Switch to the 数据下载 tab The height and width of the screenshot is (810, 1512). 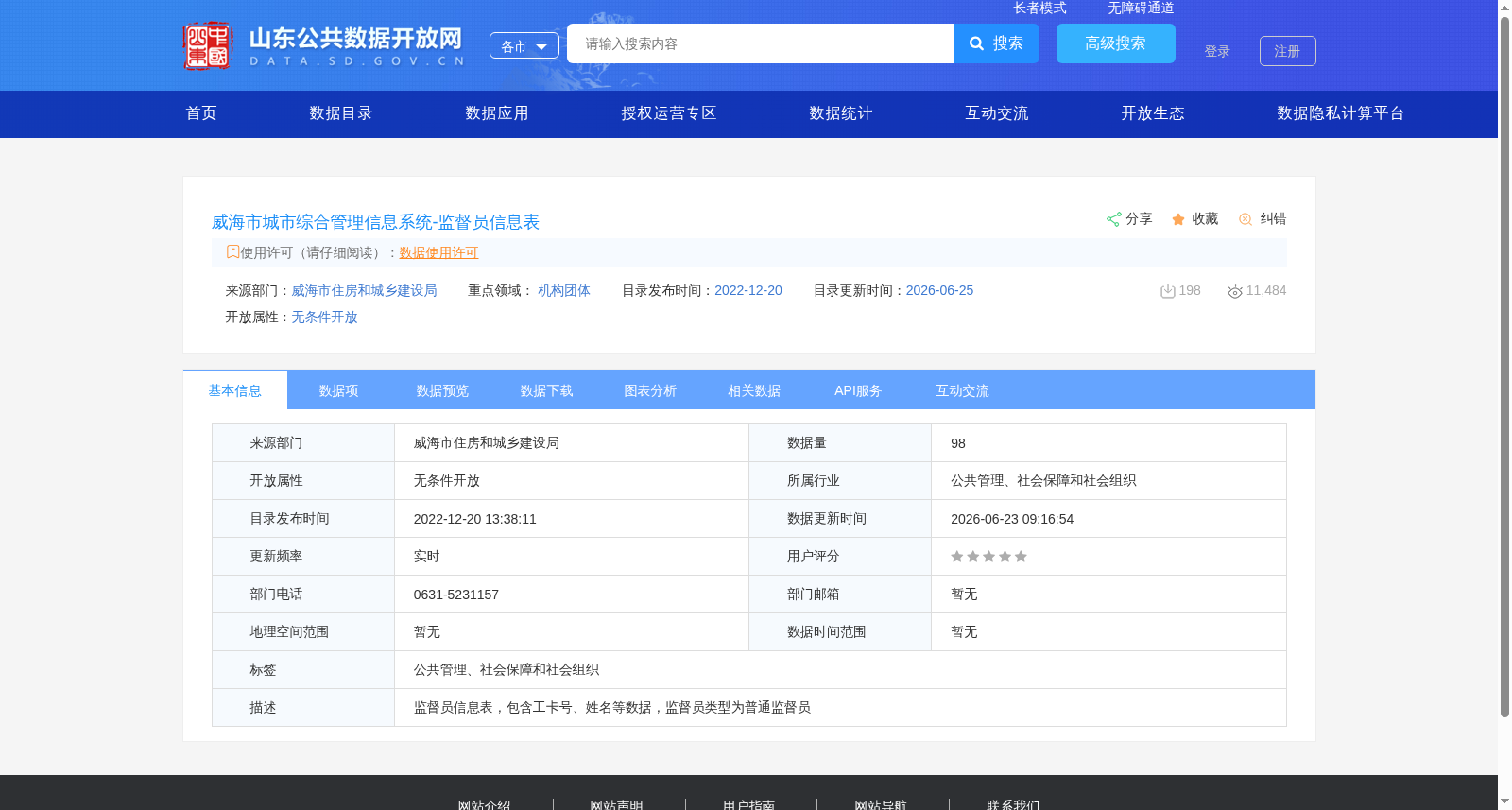547,390
